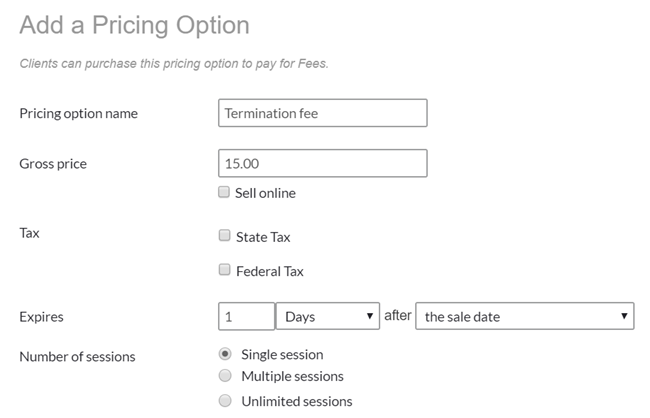
Task: Click the Pricing option name text field
Action: pyautogui.click(x=322, y=113)
